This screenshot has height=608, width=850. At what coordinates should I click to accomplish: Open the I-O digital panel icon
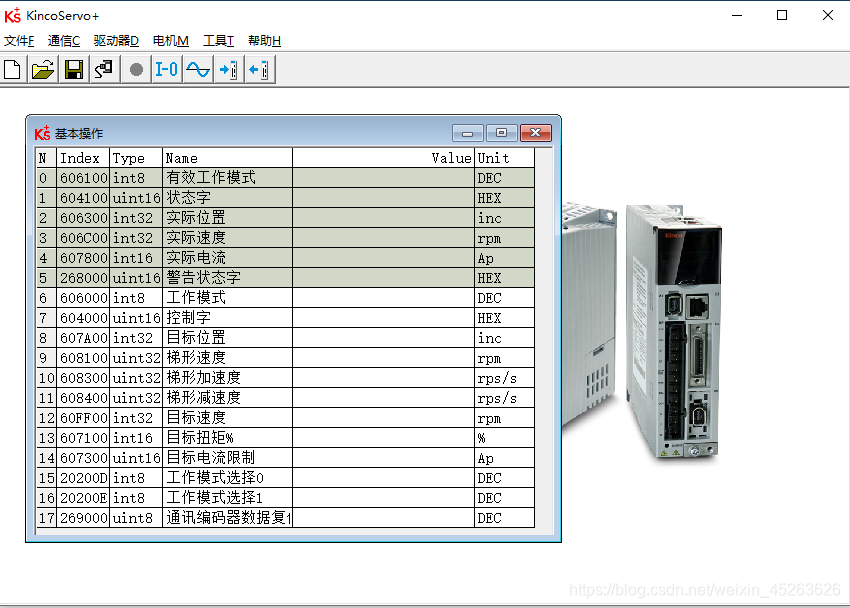166,70
